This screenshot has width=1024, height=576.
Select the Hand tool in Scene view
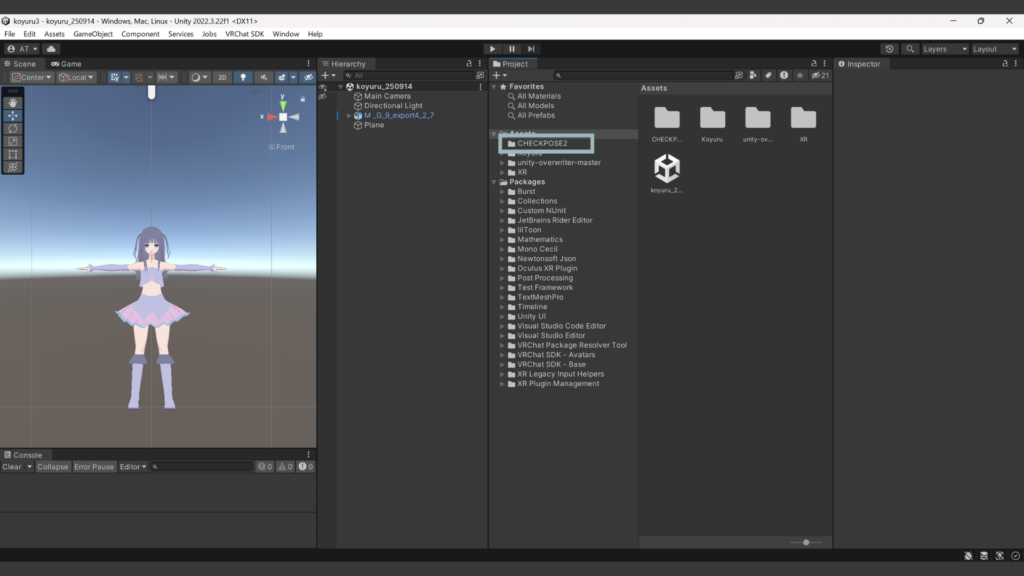[x=13, y=102]
